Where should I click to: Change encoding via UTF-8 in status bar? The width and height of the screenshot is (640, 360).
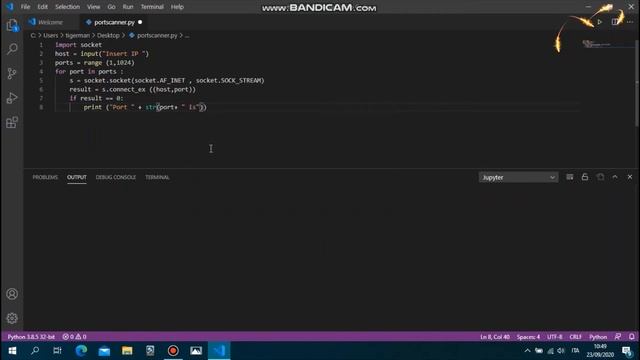(555, 337)
